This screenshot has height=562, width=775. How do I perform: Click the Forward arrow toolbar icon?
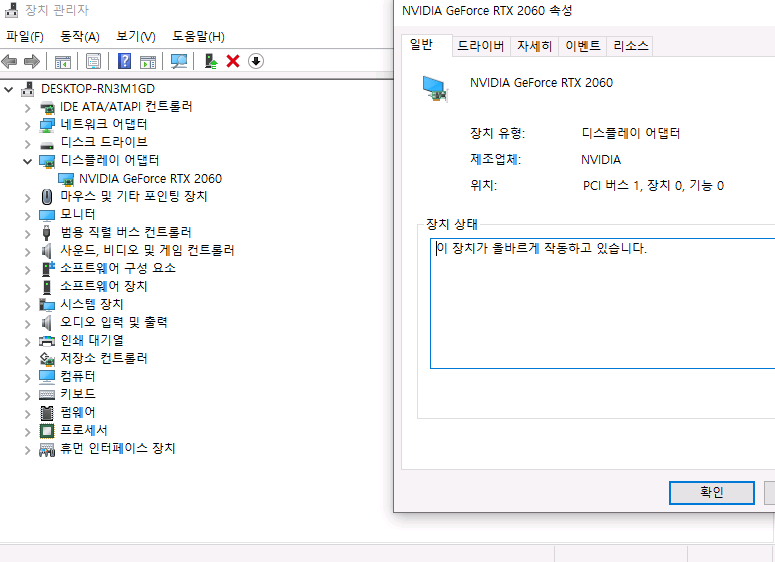click(x=32, y=61)
